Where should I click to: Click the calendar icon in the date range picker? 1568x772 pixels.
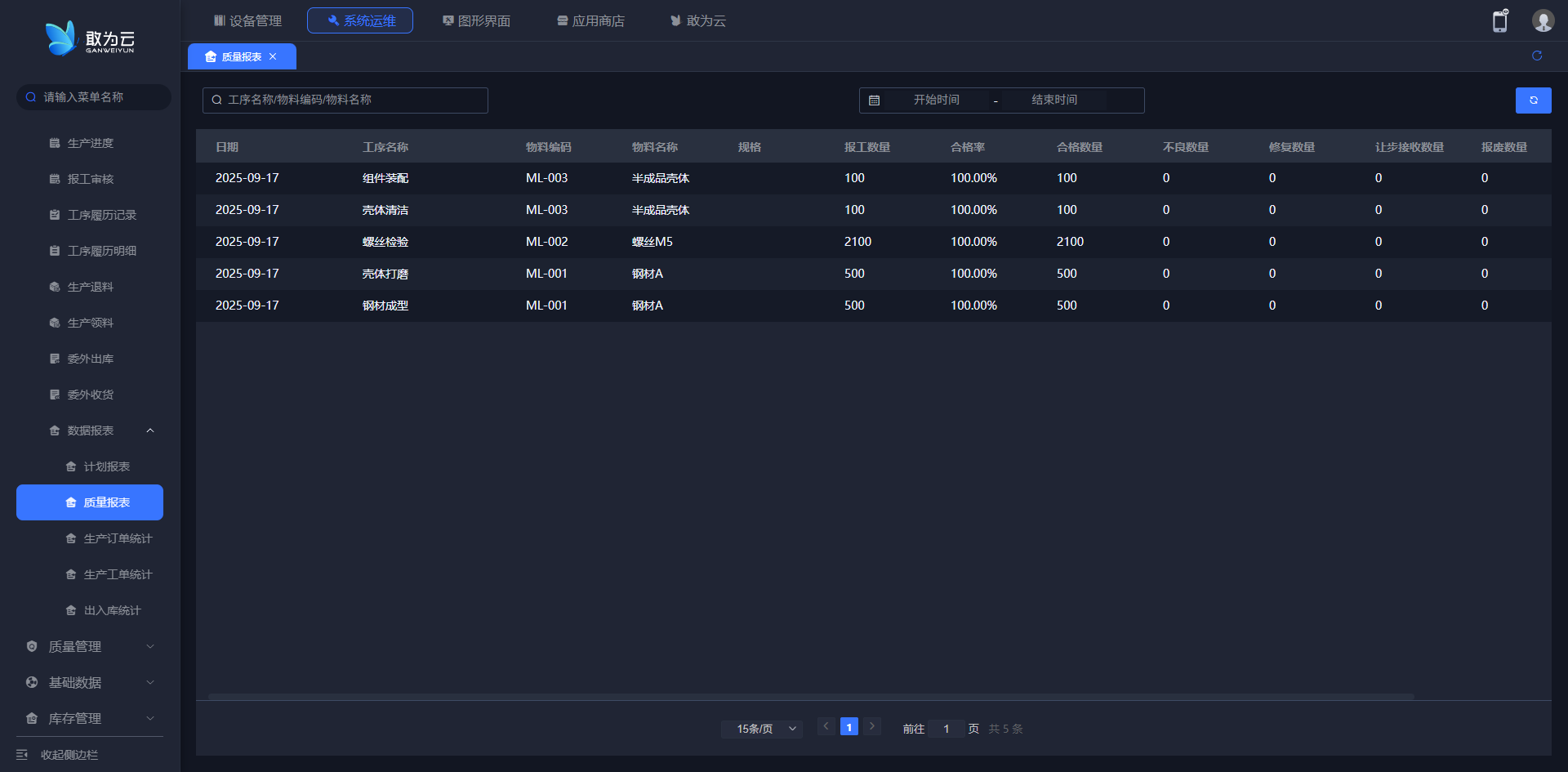pyautogui.click(x=875, y=100)
